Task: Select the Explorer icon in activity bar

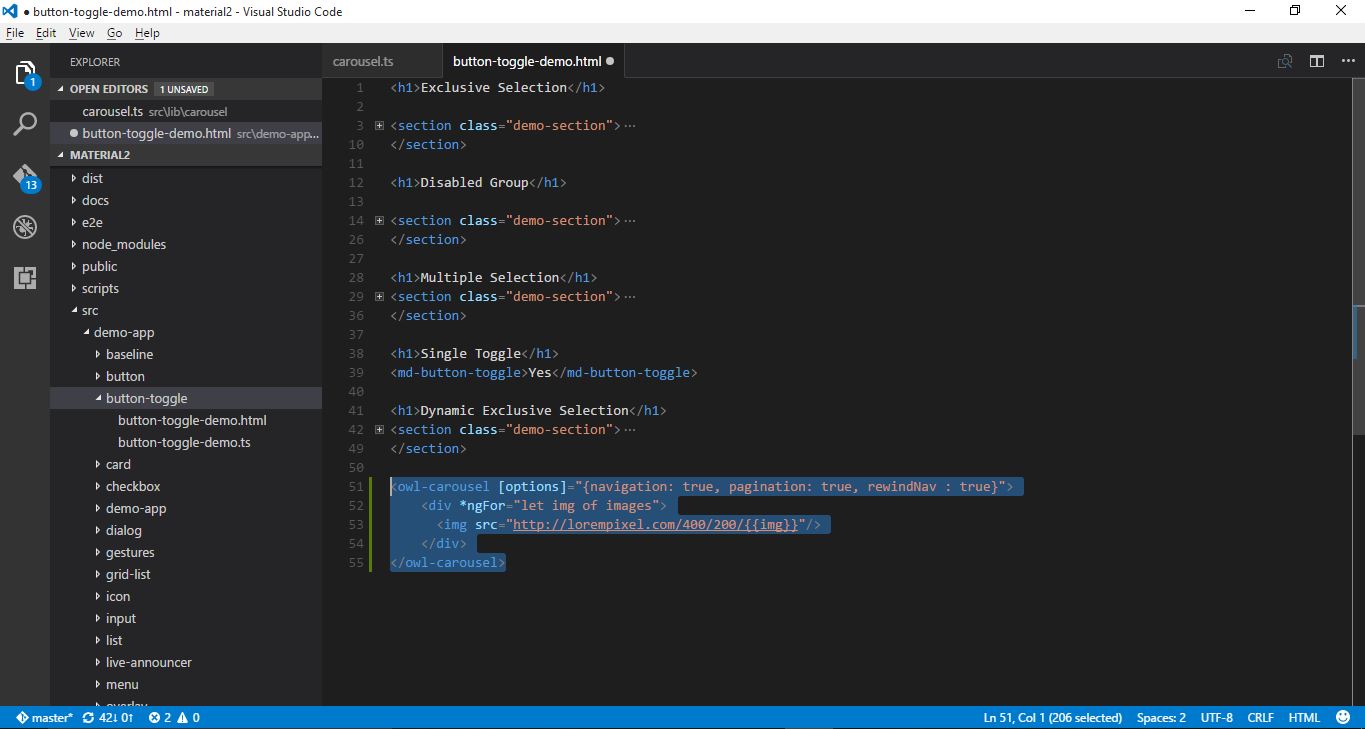Action: 25,72
